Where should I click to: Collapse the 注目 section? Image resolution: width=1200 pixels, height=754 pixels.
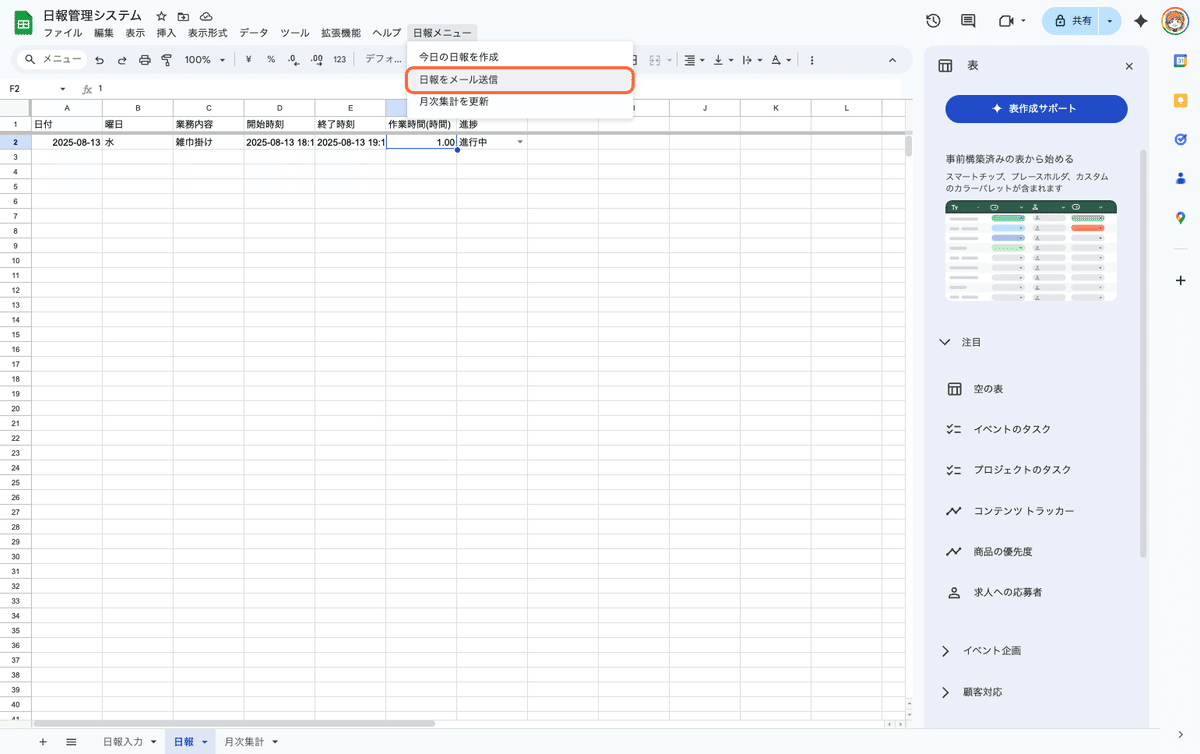945,342
